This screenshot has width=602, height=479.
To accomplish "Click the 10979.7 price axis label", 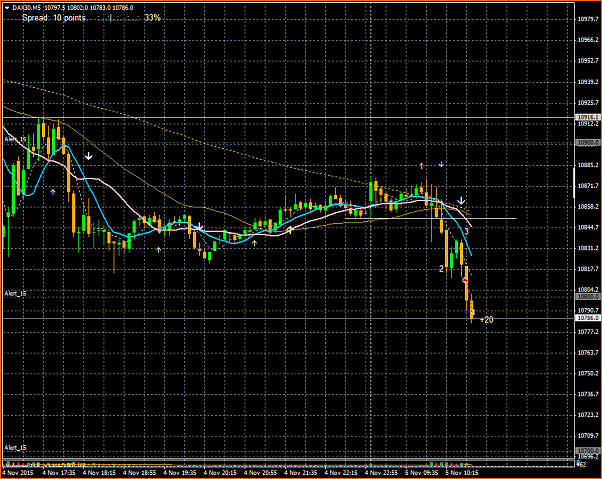I will coord(588,19).
